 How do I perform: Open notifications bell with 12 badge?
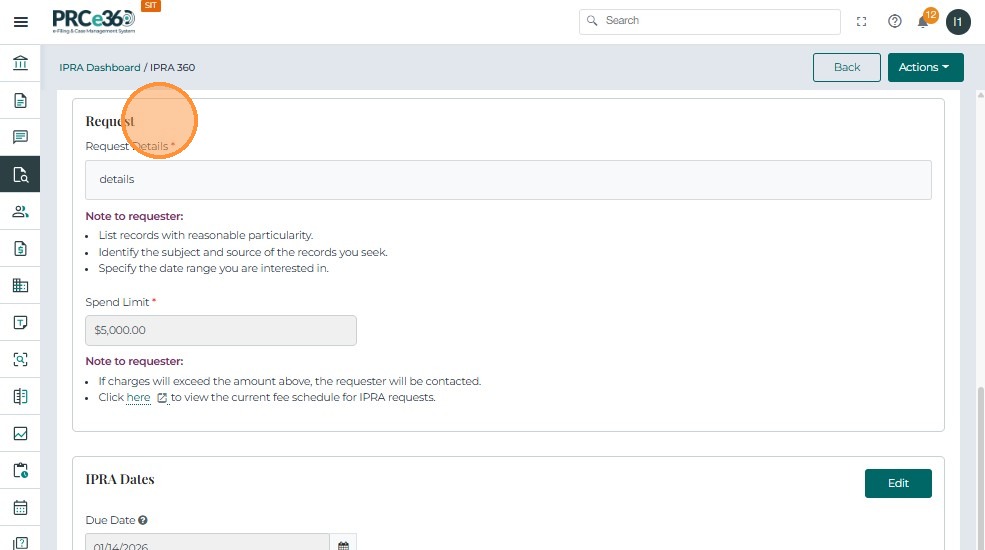coord(924,21)
